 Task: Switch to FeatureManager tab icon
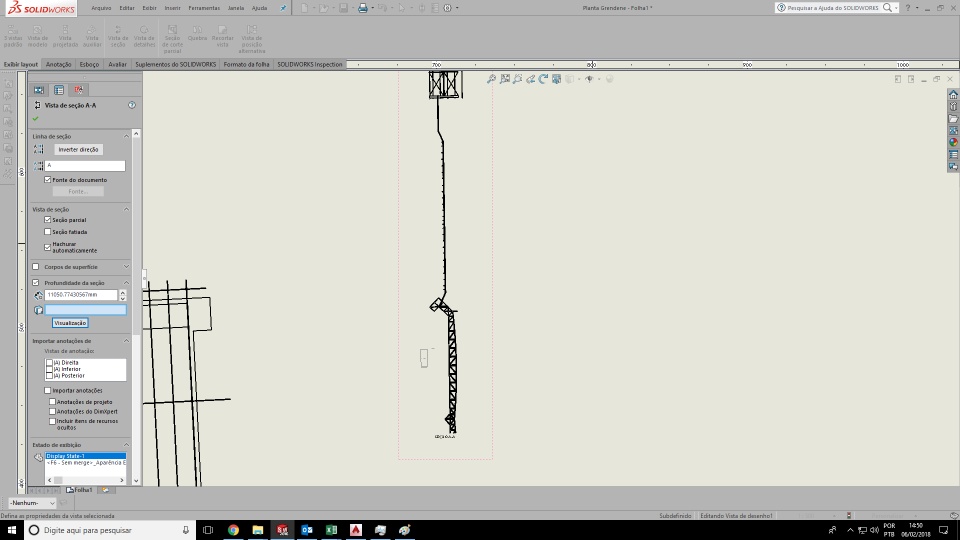click(39, 90)
